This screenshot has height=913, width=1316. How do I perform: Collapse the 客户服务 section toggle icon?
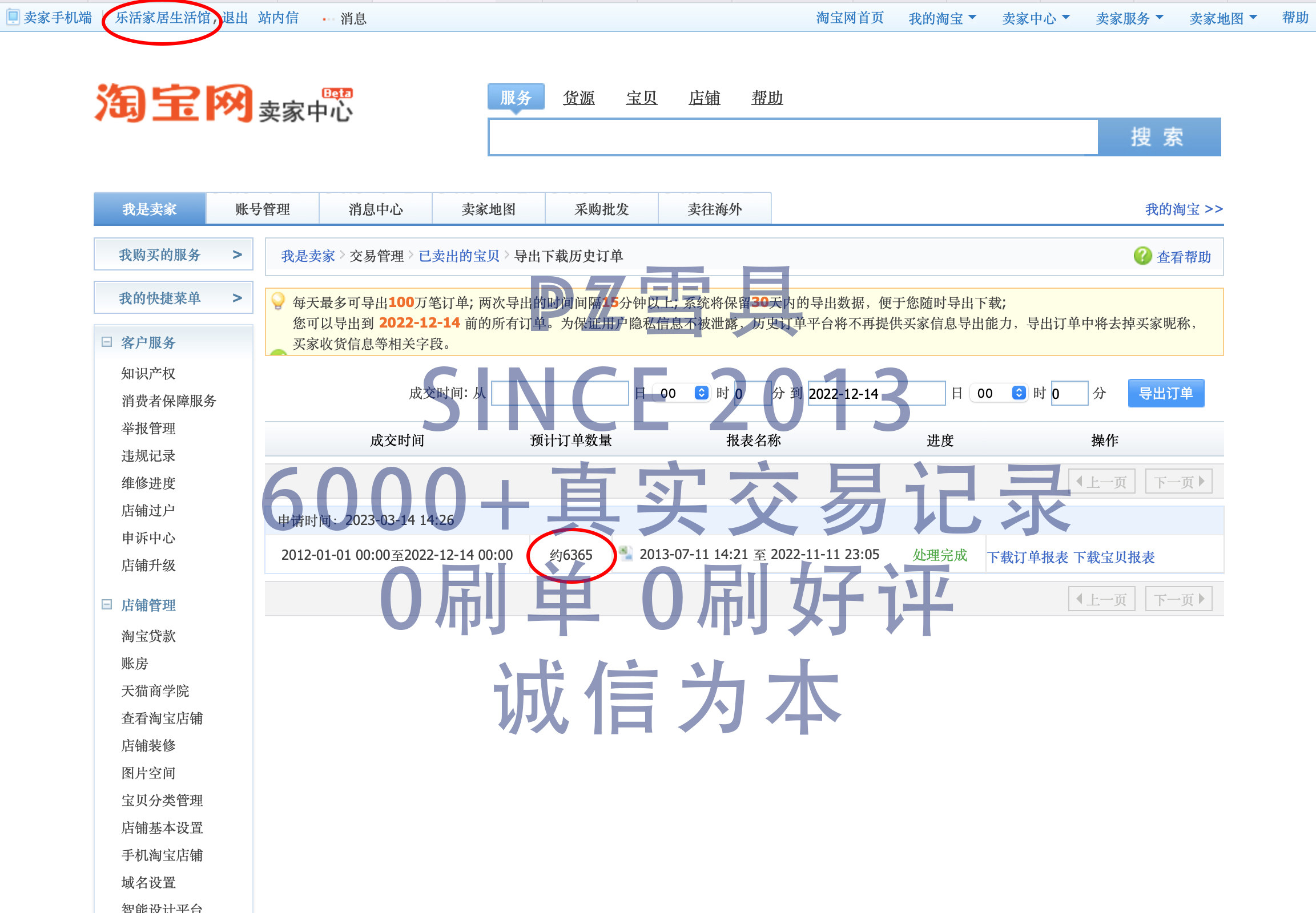(106, 342)
